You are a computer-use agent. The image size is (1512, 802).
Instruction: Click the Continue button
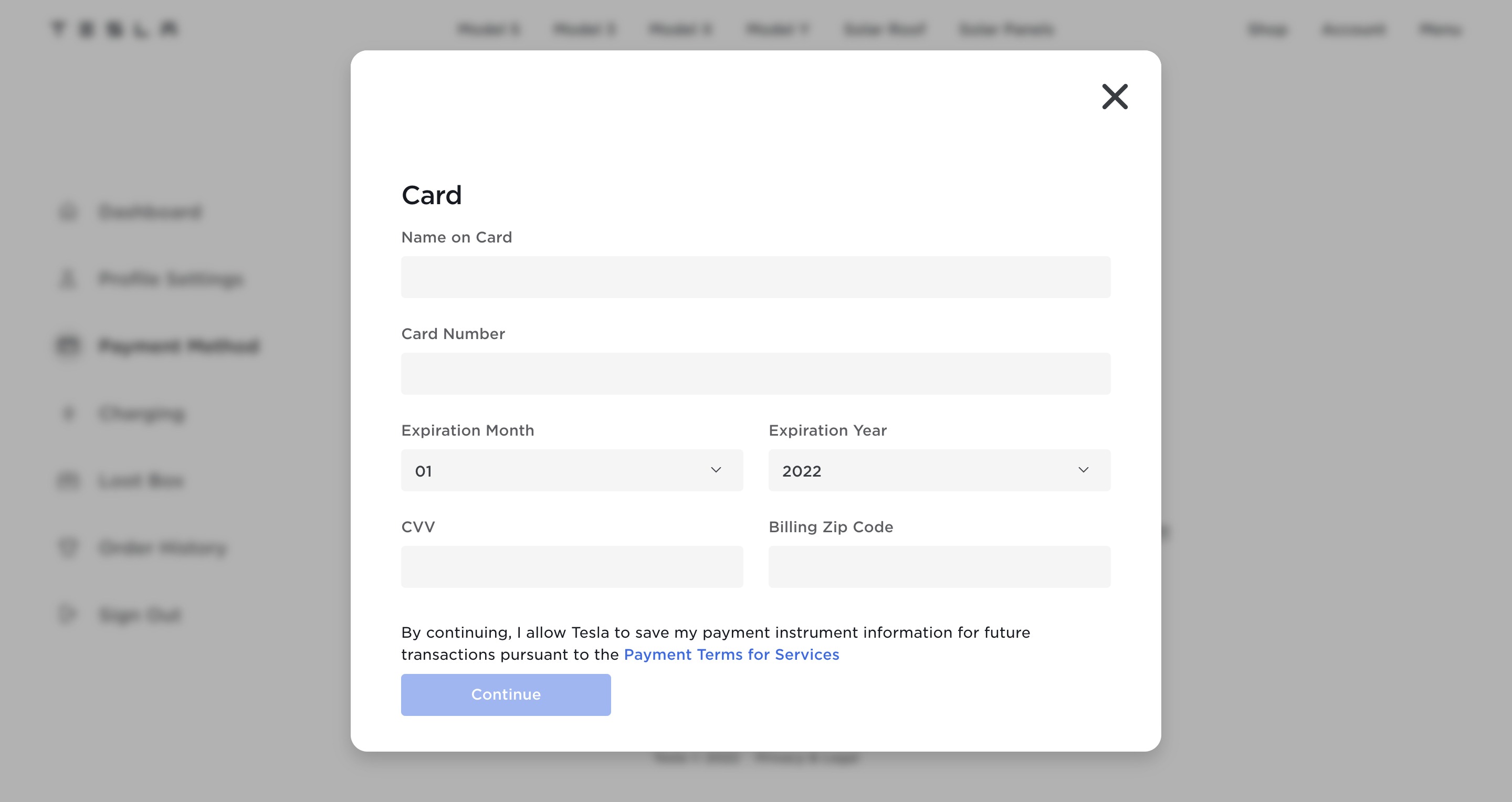[506, 694]
